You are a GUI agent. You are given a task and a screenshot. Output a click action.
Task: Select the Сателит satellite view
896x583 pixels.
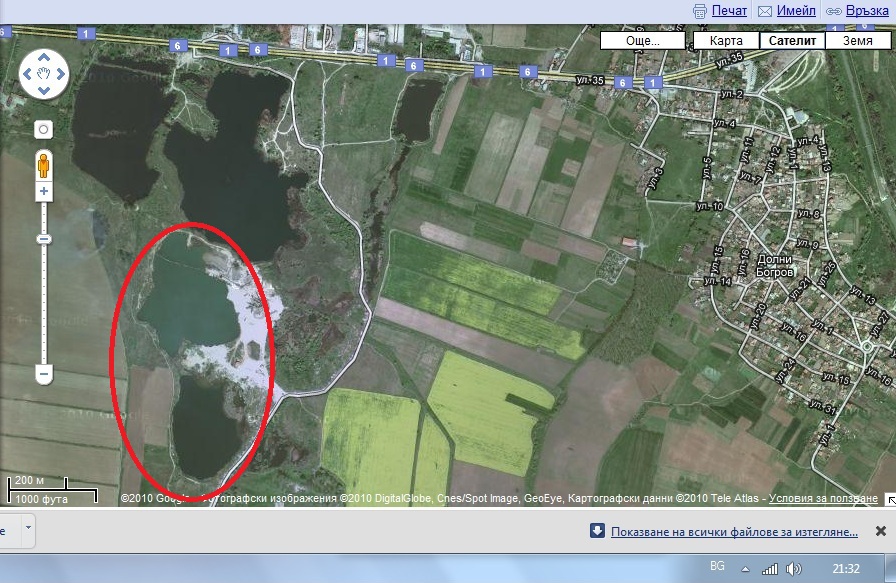click(792, 41)
